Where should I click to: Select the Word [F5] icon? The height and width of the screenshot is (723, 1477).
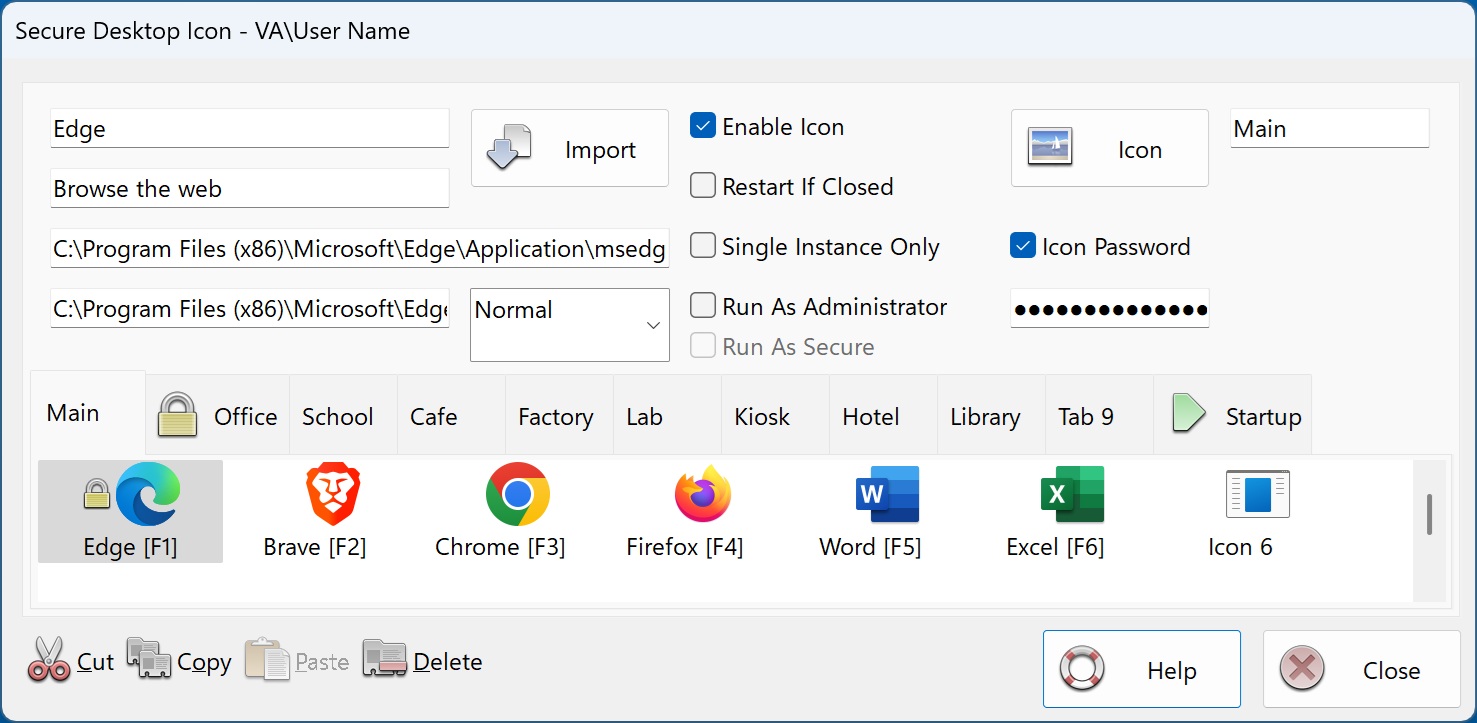pos(870,510)
